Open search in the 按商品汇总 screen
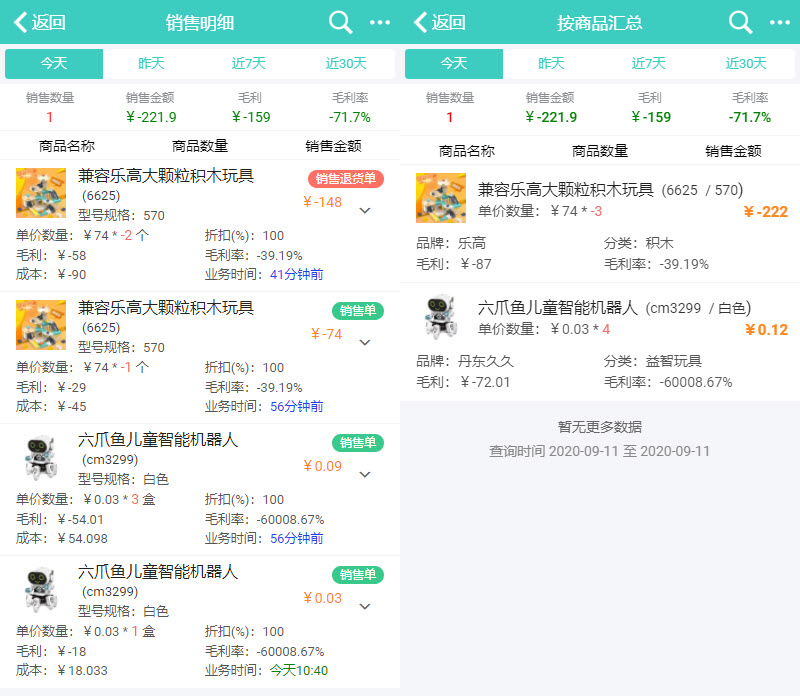The height and width of the screenshot is (696, 800). coord(740,22)
